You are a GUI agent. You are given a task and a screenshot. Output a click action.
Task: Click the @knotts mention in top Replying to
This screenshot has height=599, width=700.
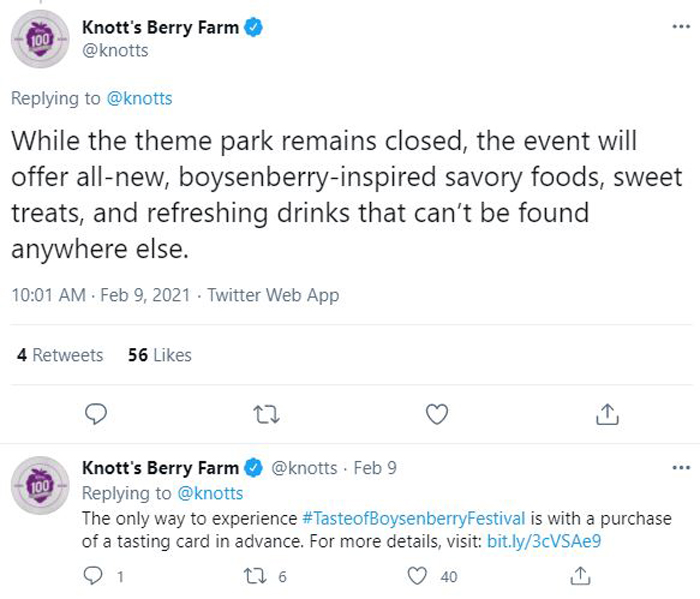click(x=139, y=98)
